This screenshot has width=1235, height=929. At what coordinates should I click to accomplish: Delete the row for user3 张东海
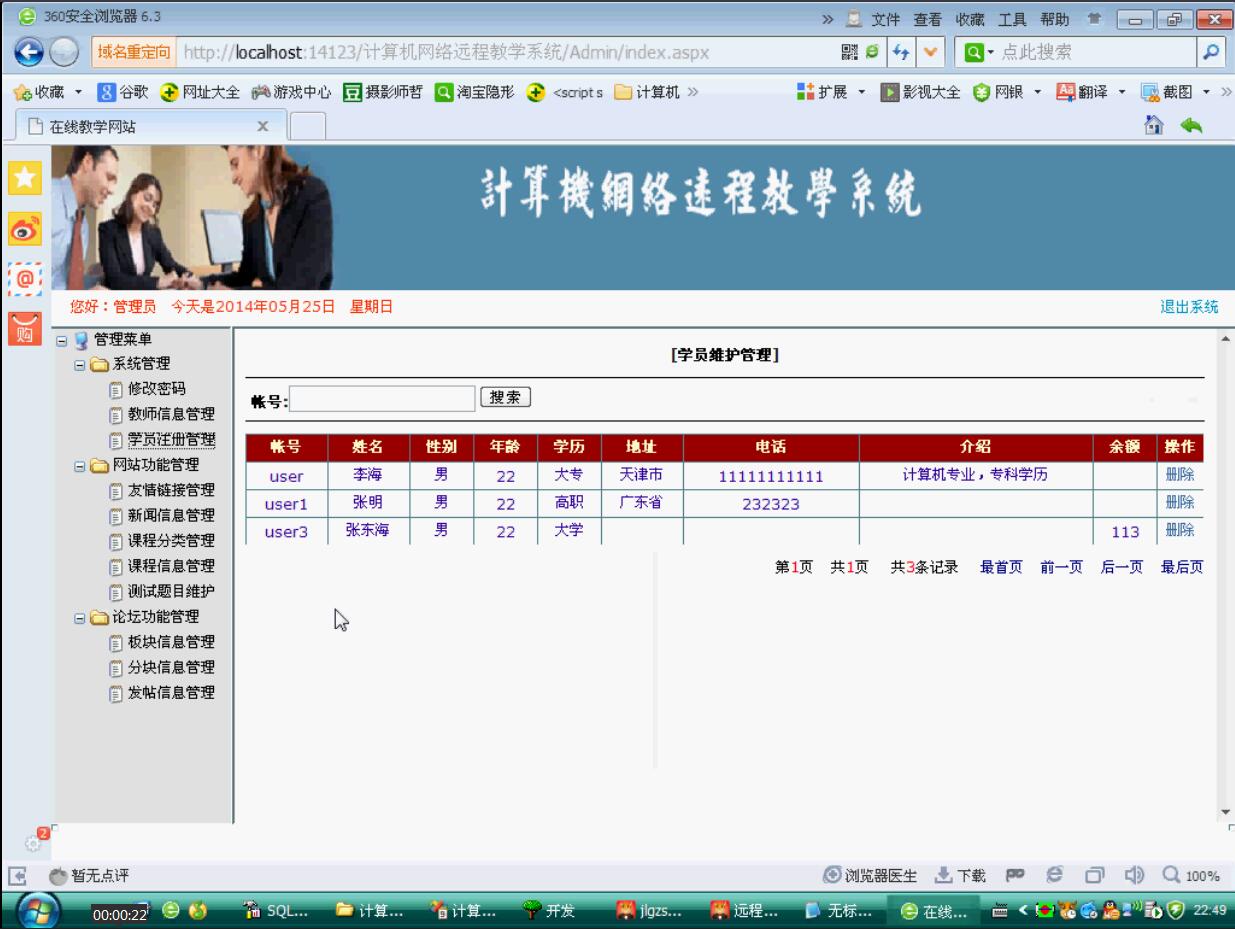(1180, 530)
